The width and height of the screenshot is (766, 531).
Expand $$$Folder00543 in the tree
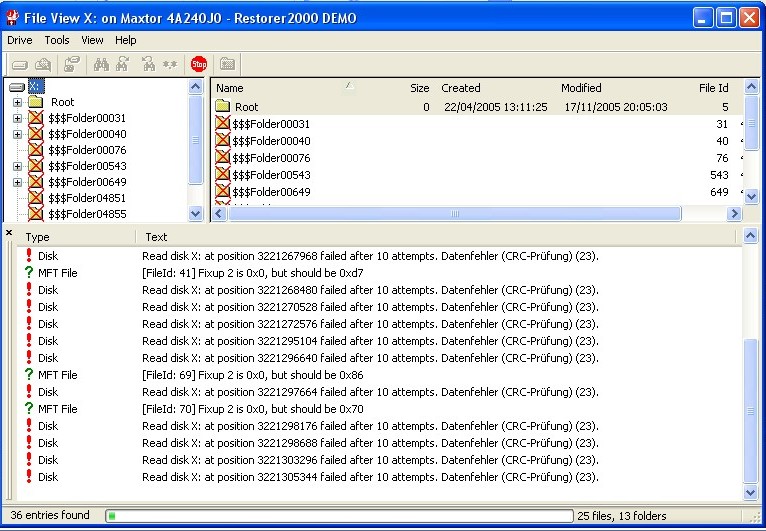tap(18, 166)
